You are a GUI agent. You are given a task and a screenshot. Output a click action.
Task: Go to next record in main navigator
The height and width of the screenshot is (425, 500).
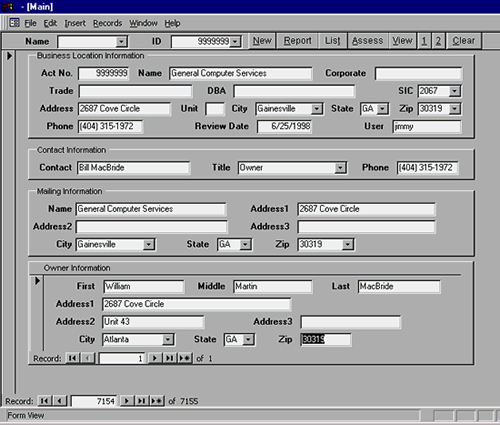127,400
